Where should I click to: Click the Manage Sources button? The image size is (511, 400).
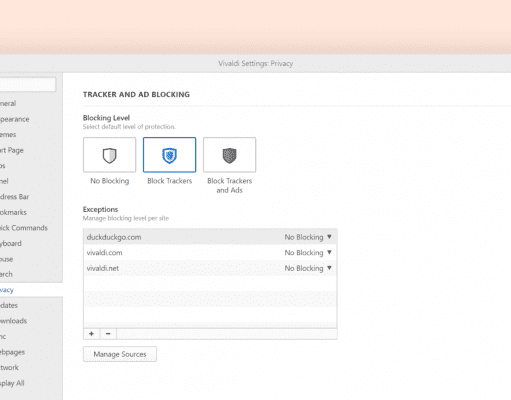(x=120, y=354)
